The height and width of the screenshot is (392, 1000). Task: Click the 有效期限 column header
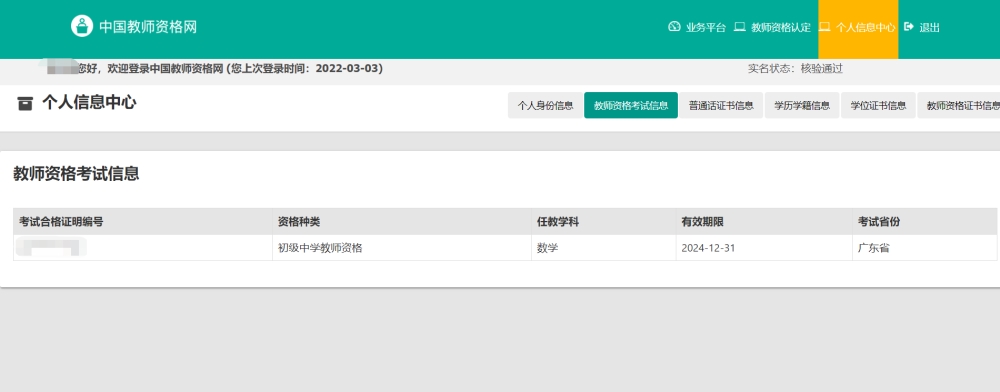(x=702, y=222)
